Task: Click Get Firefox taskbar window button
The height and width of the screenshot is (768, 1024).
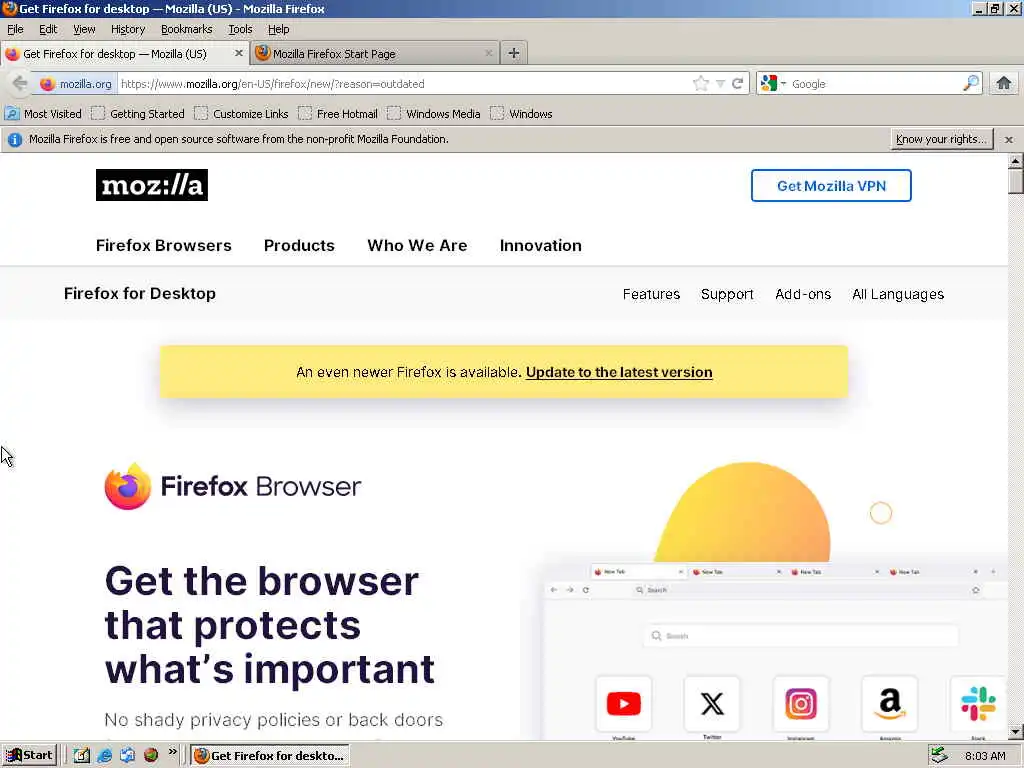Action: pyautogui.click(x=270, y=756)
